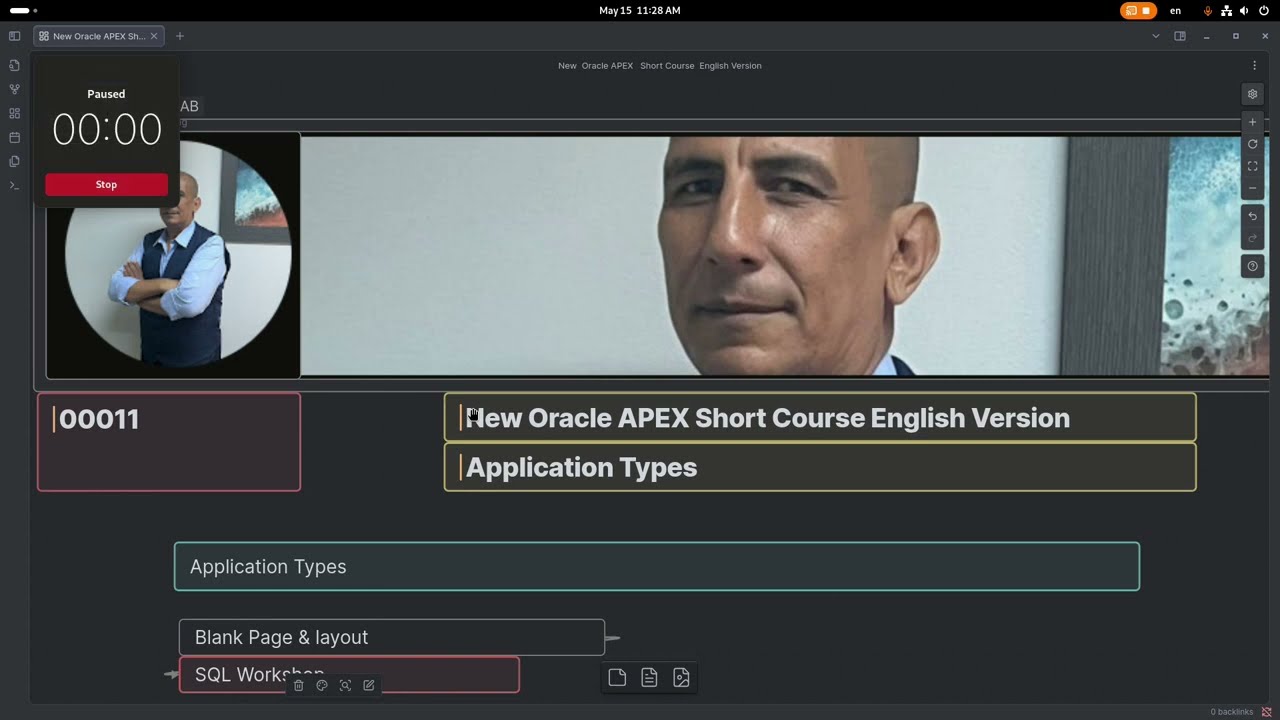Switch to the New Oracle APEX tab
The image size is (1280, 720).
(99, 36)
